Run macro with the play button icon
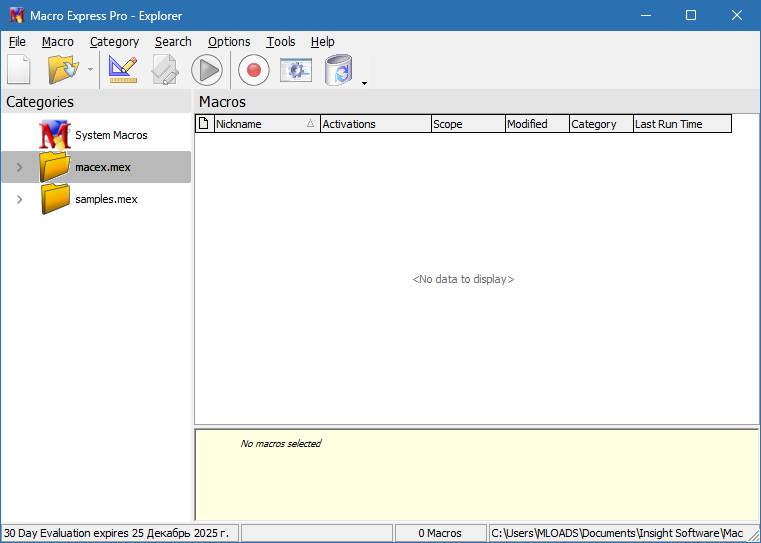This screenshot has height=543, width=761. tap(207, 70)
